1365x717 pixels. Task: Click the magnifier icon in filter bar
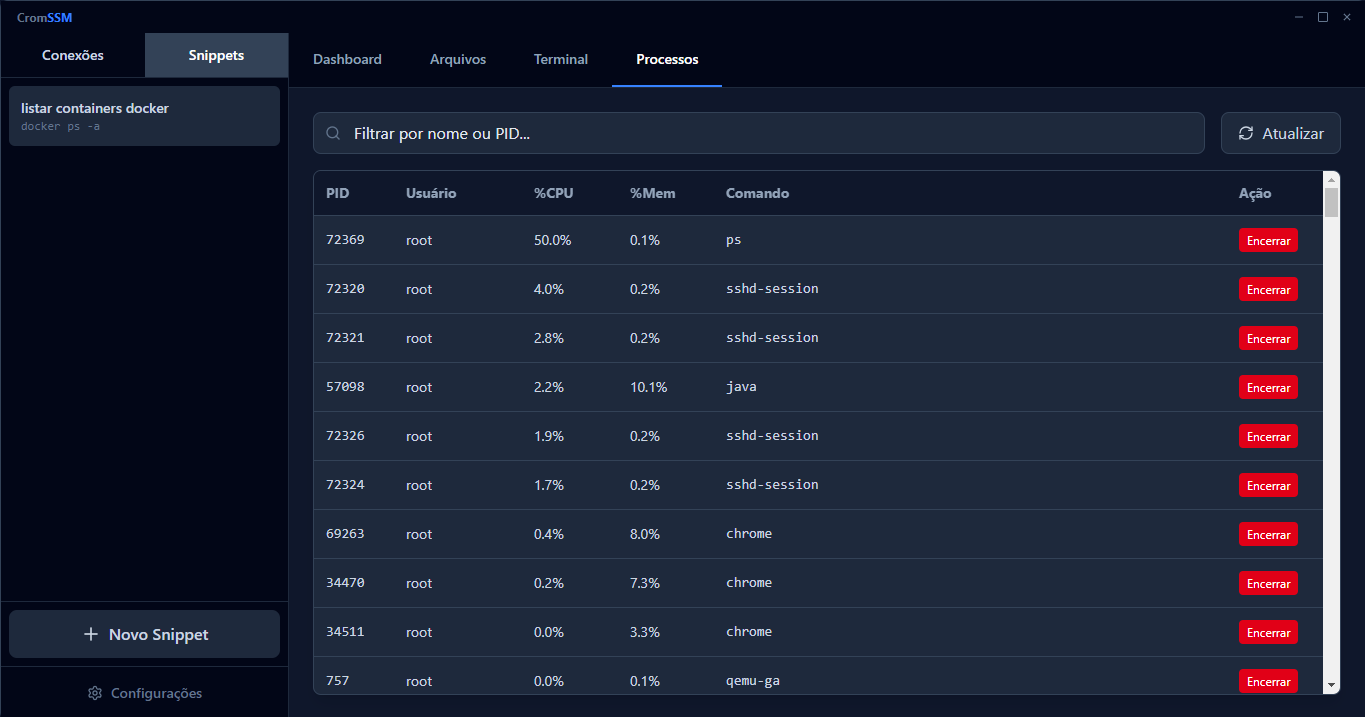click(334, 133)
